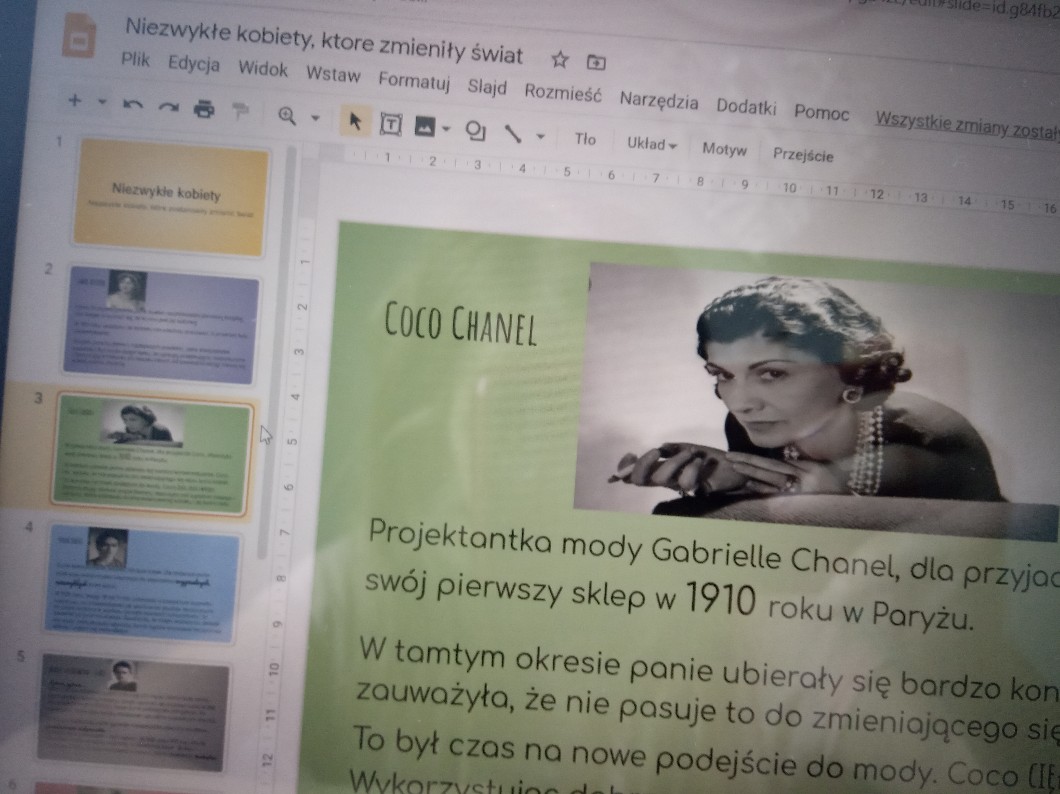Click the insert image icon
Viewport: 1060px width, 794px height.
coord(424,126)
